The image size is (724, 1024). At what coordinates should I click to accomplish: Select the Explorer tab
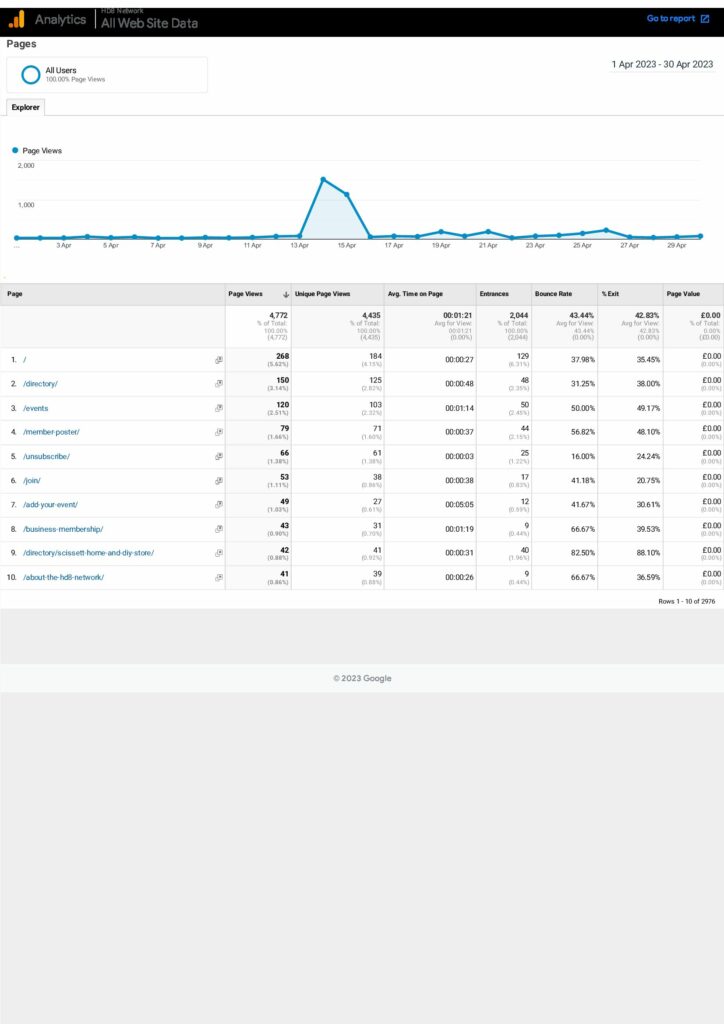click(25, 107)
